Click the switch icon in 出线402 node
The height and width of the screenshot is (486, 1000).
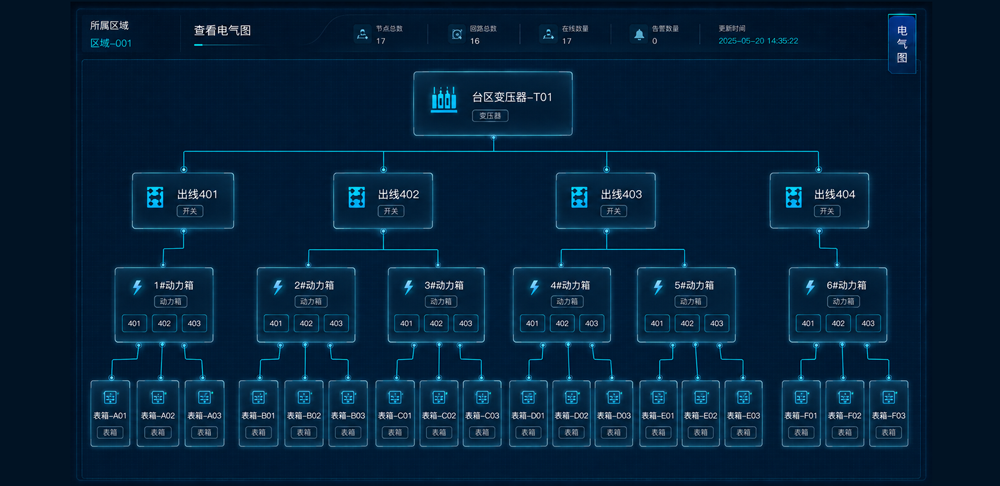357,197
